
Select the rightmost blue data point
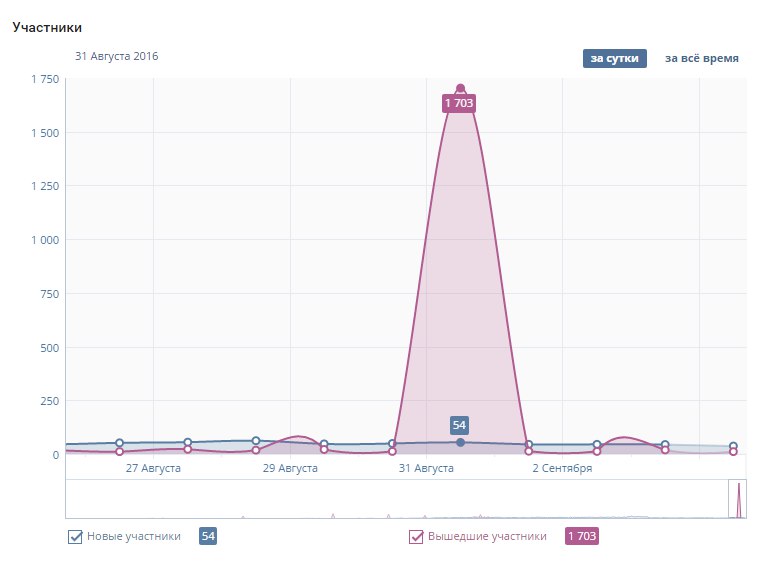[733, 447]
